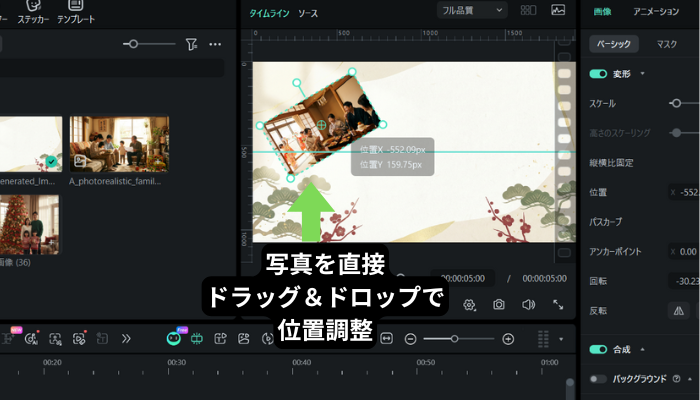Click the smart scene cut icon with red dot
The image size is (700, 400).
click(x=79, y=339)
